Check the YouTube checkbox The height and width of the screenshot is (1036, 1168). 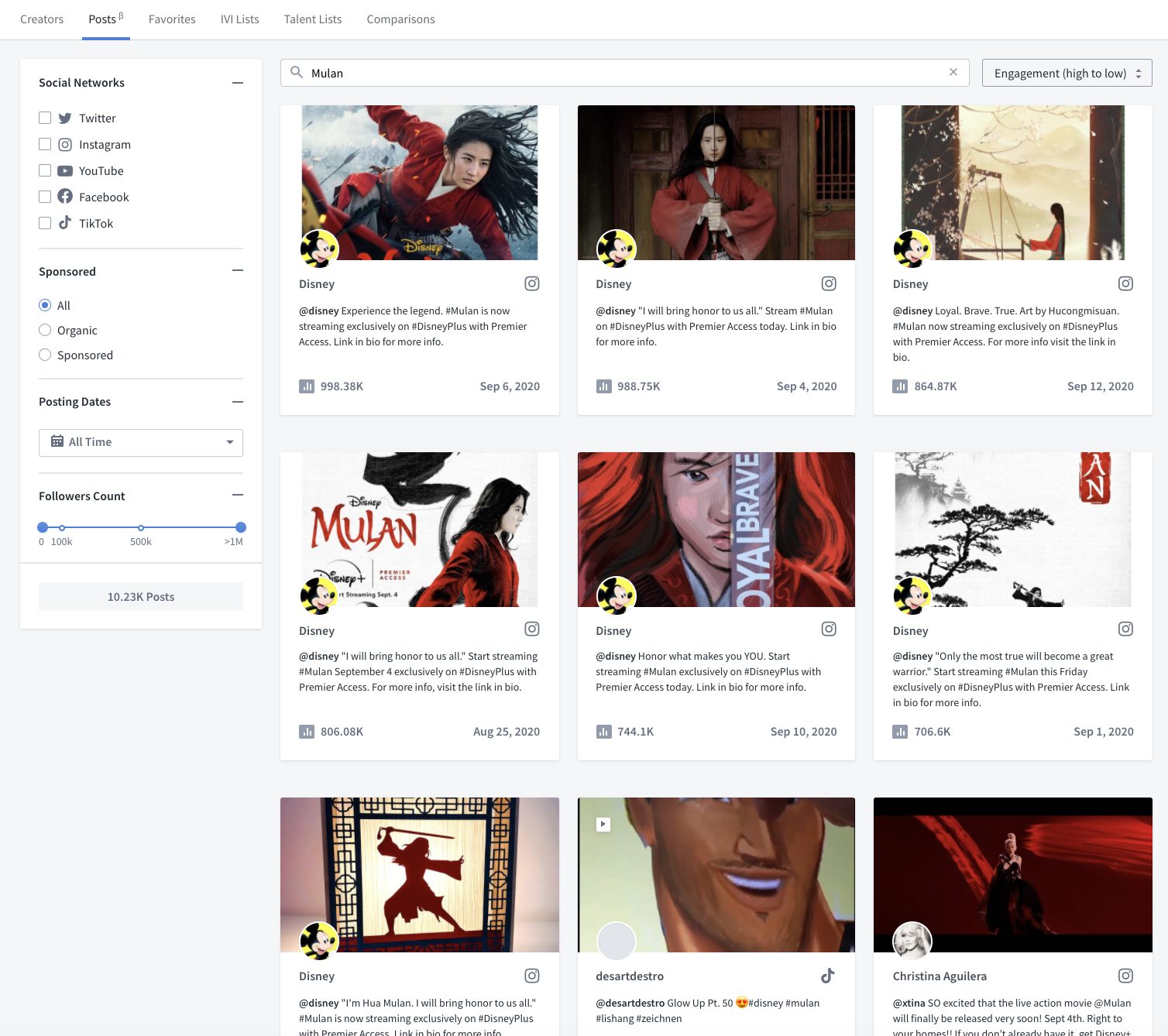point(45,170)
